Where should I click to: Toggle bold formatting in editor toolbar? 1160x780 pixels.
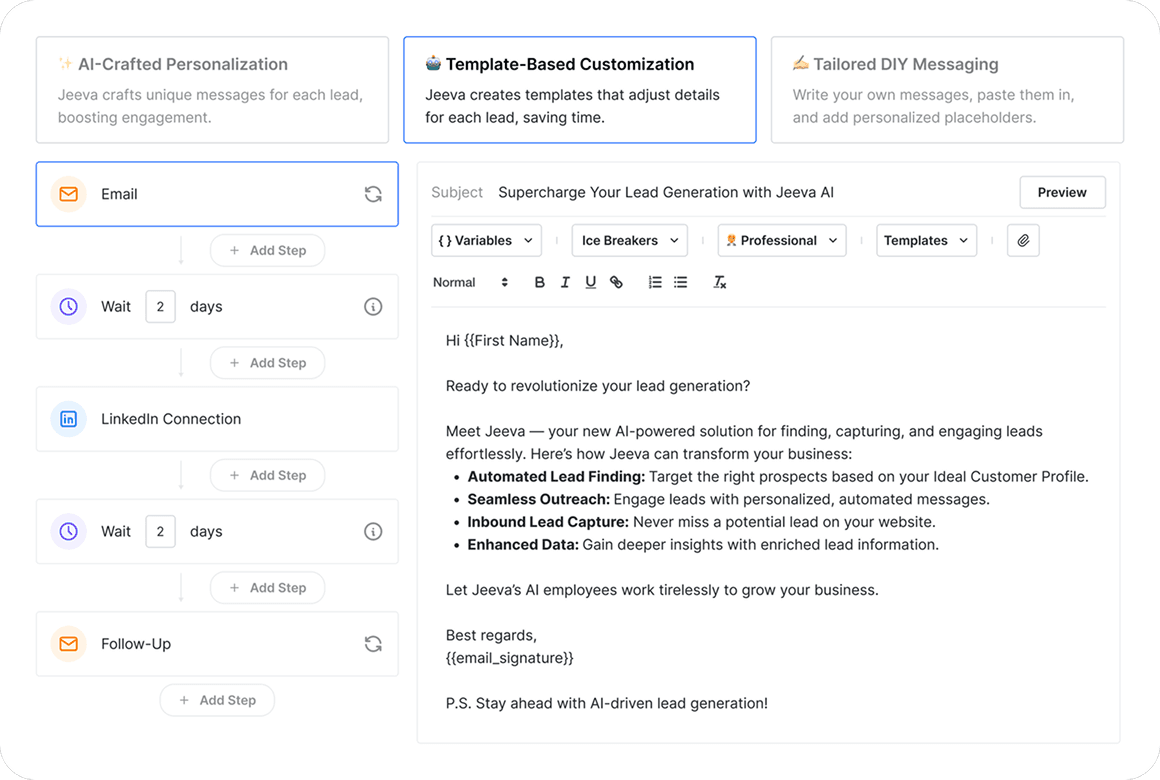pos(539,282)
